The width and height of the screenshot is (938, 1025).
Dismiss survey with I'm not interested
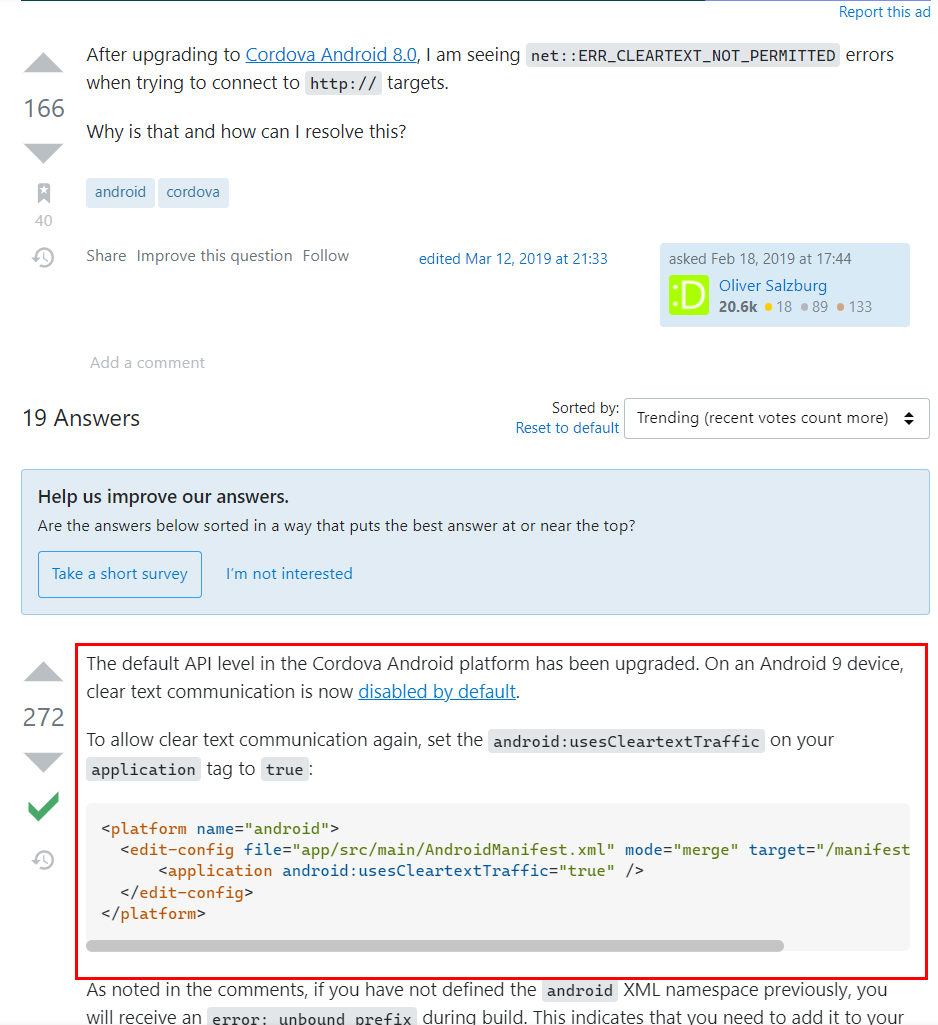289,574
